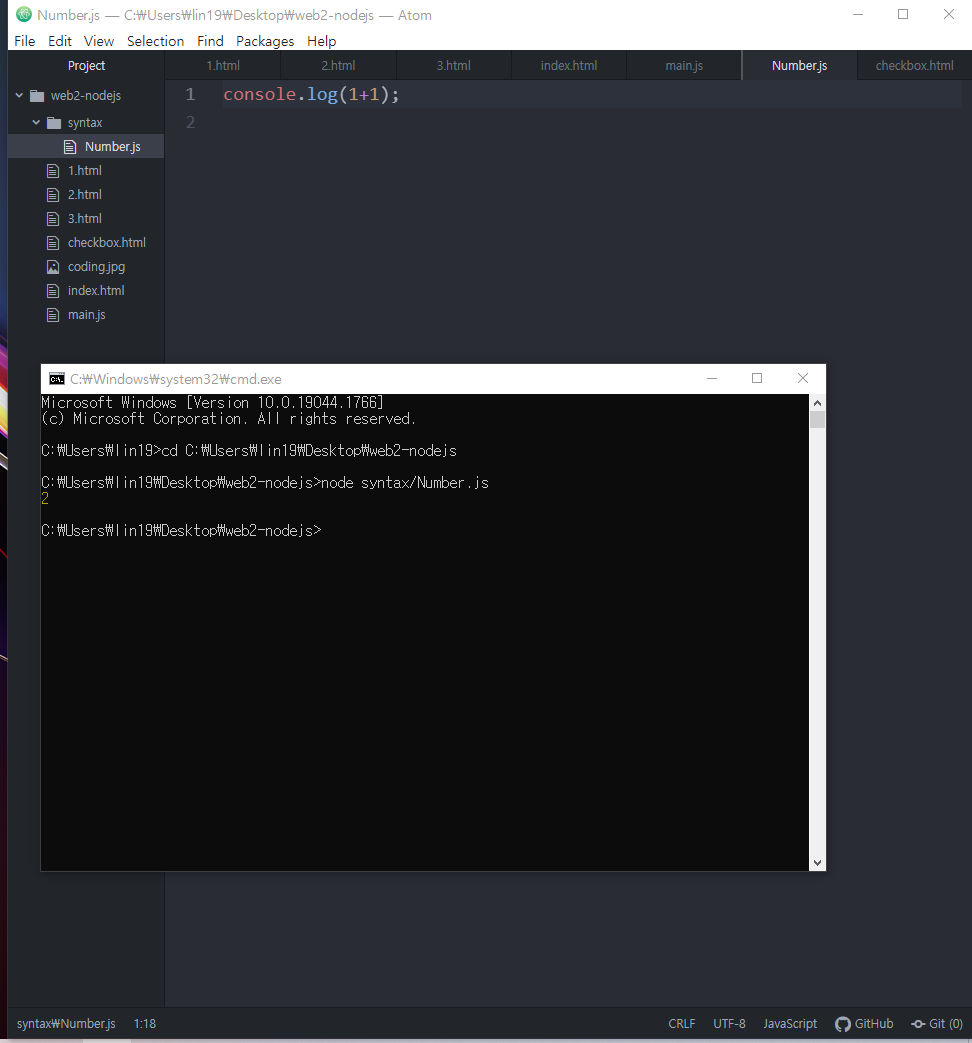Open the Edit menu
The image size is (972, 1043).
coord(60,41)
